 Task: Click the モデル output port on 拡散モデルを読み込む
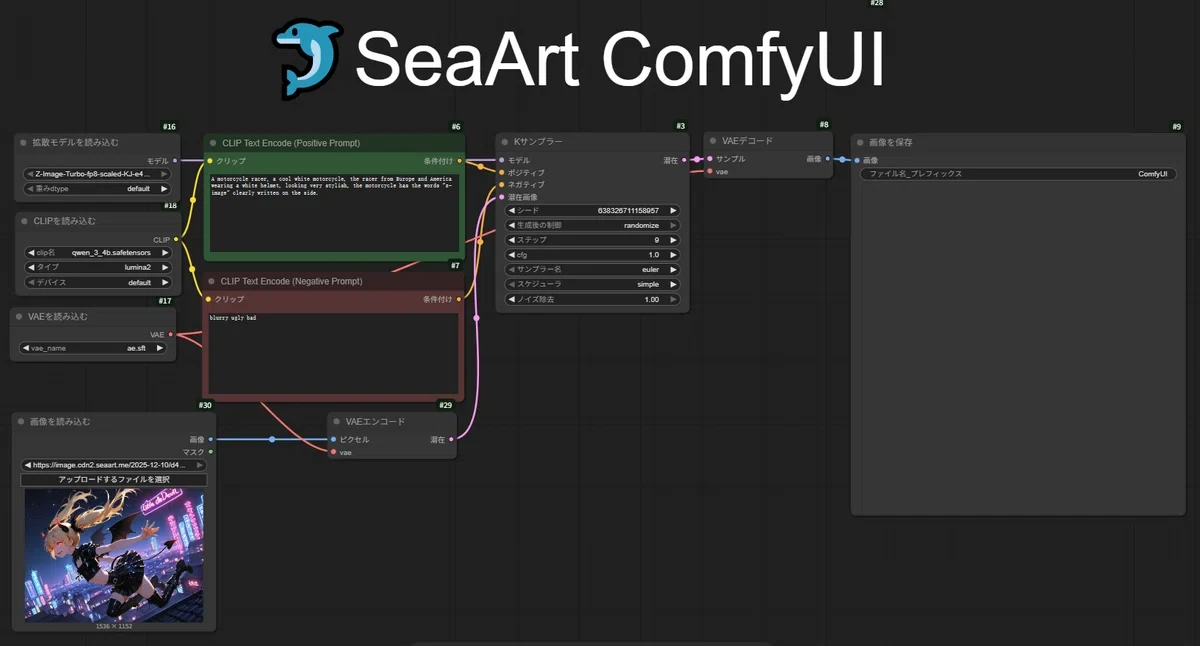tap(176, 160)
